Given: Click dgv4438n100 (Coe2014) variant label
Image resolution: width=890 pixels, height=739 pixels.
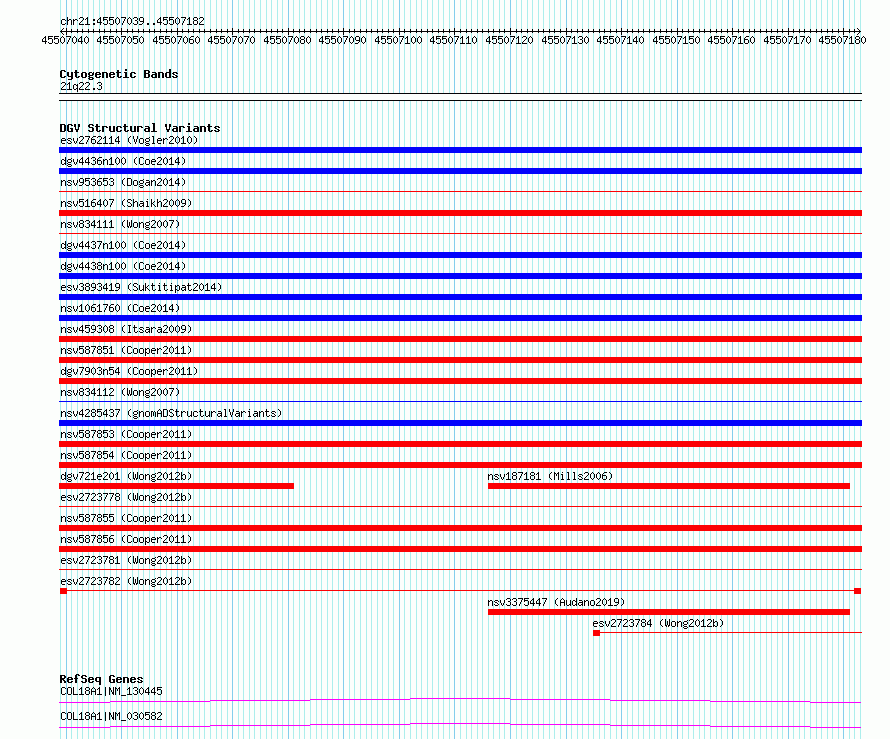Looking at the screenshot, I should (123, 266).
